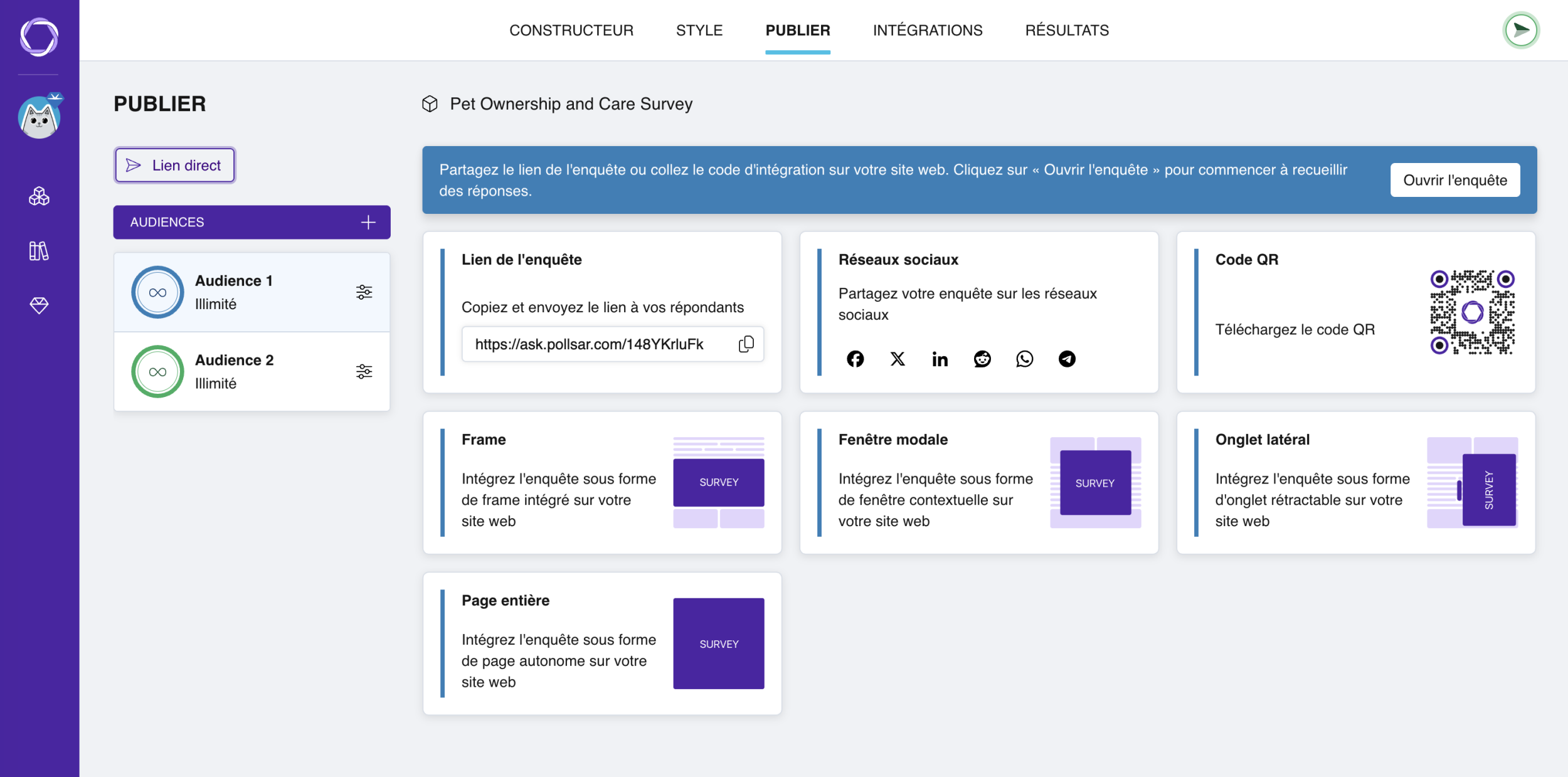1568x777 pixels.
Task: Open the INTÉGRATIONS tab
Action: click(x=928, y=30)
